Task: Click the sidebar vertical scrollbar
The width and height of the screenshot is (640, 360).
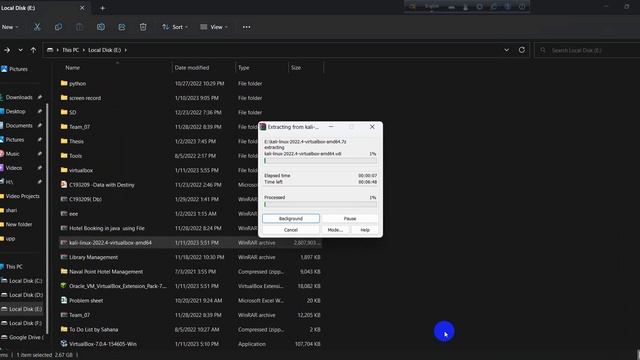Action: point(47,218)
